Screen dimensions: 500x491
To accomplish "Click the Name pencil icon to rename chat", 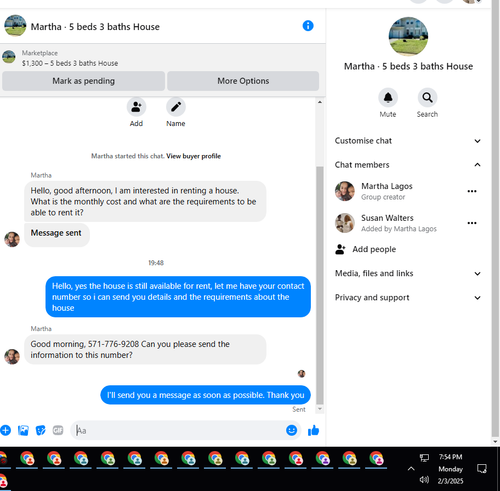I will 176,107.
